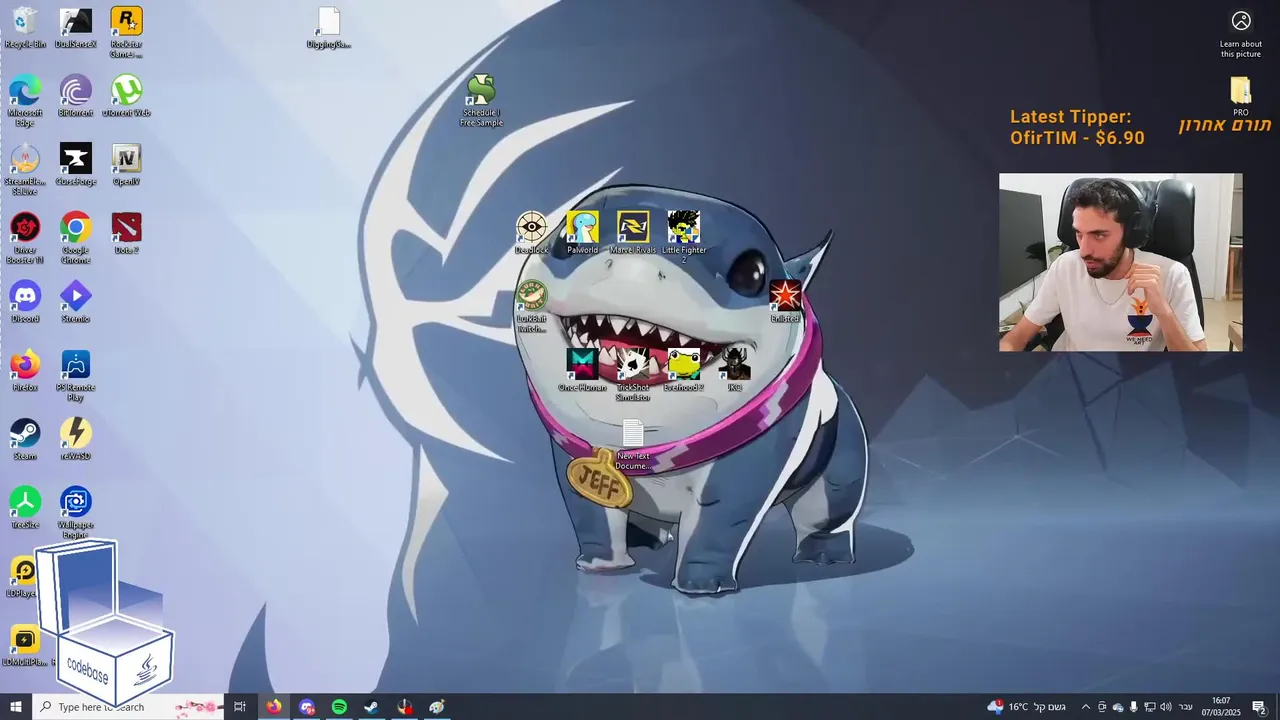
Task: Select the StreamElements SE.Live icon
Action: (25, 170)
